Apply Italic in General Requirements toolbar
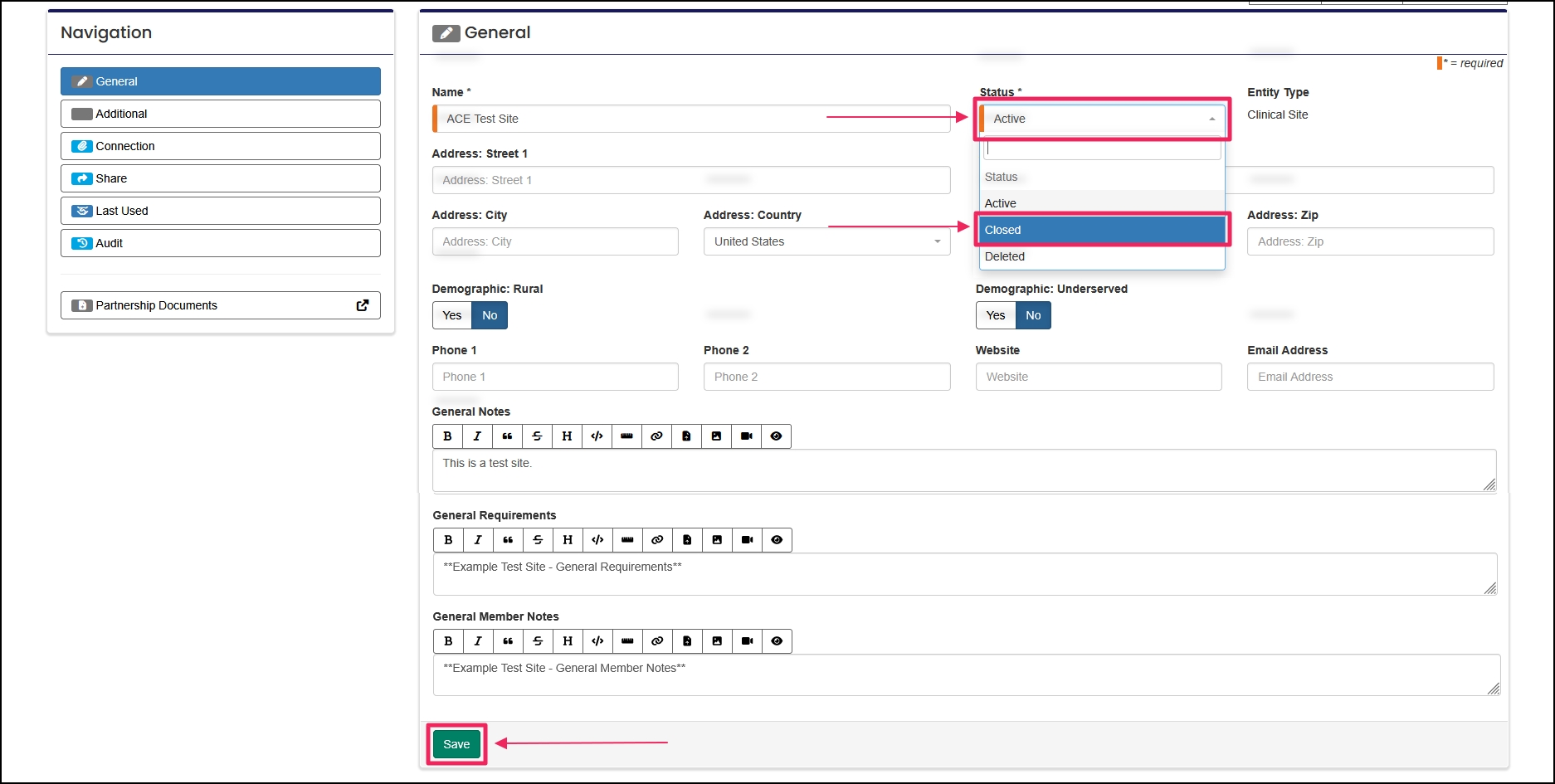Screen dimensions: 1555x784 478,540
